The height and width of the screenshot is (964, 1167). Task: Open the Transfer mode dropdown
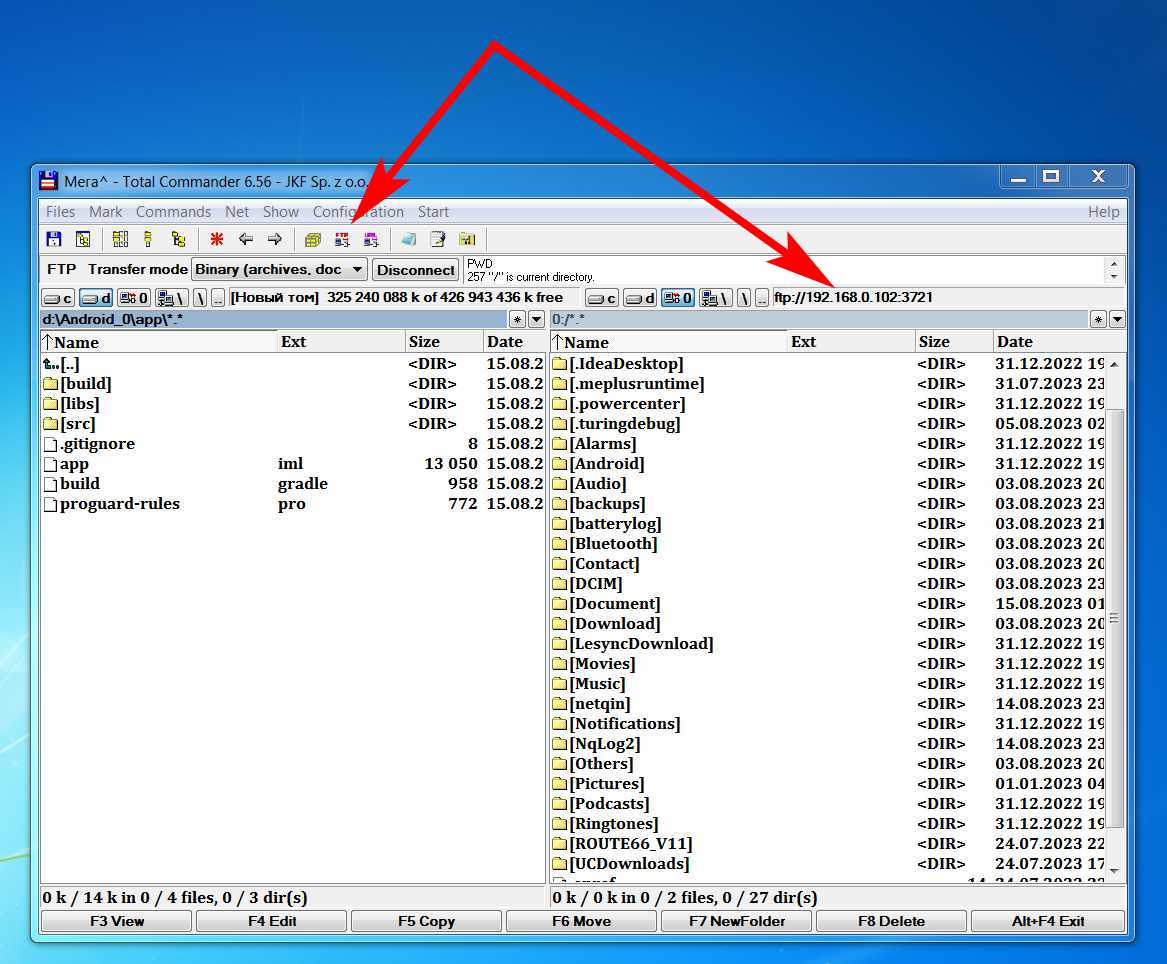click(357, 269)
